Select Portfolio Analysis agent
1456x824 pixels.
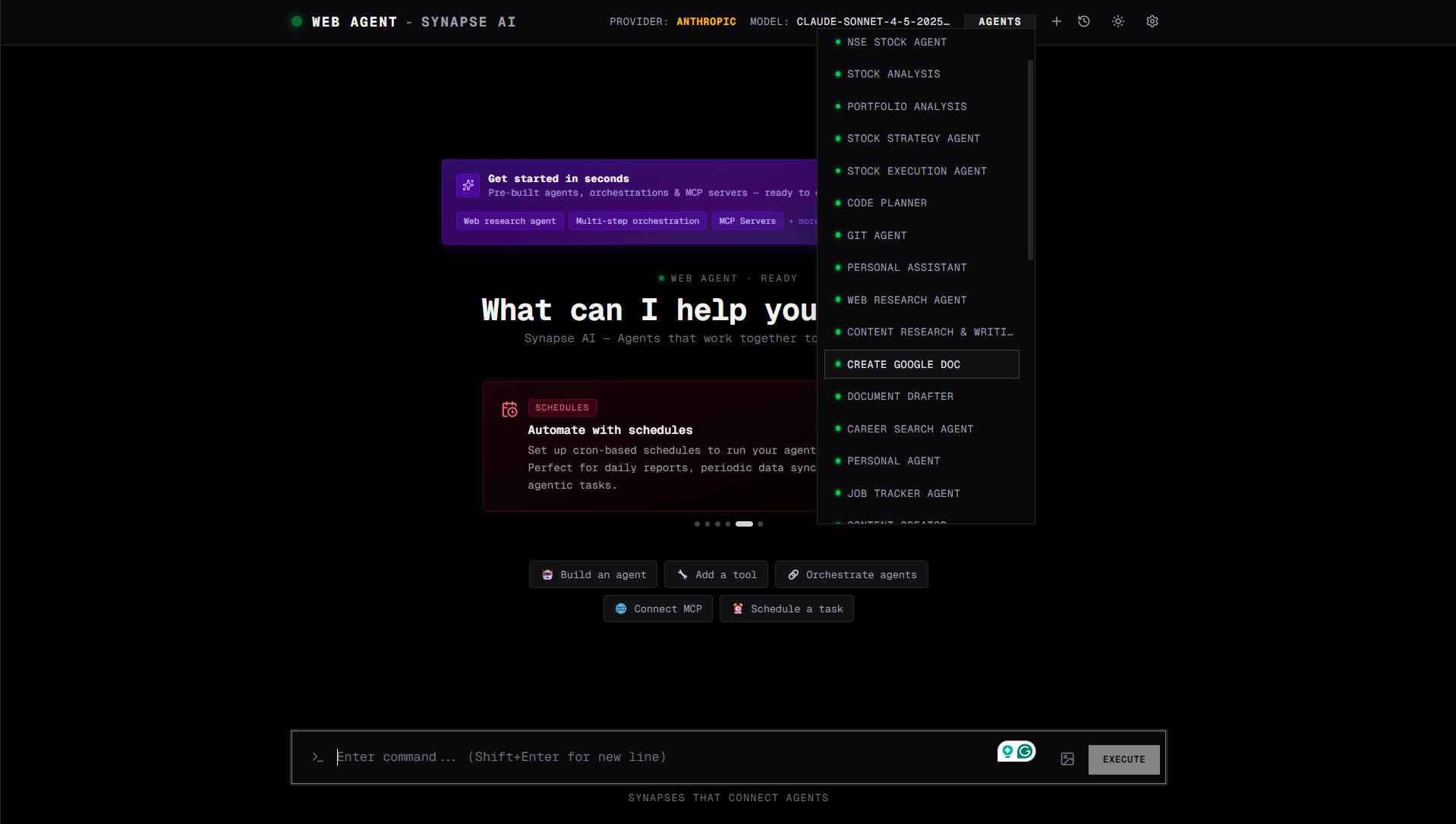tap(922, 106)
